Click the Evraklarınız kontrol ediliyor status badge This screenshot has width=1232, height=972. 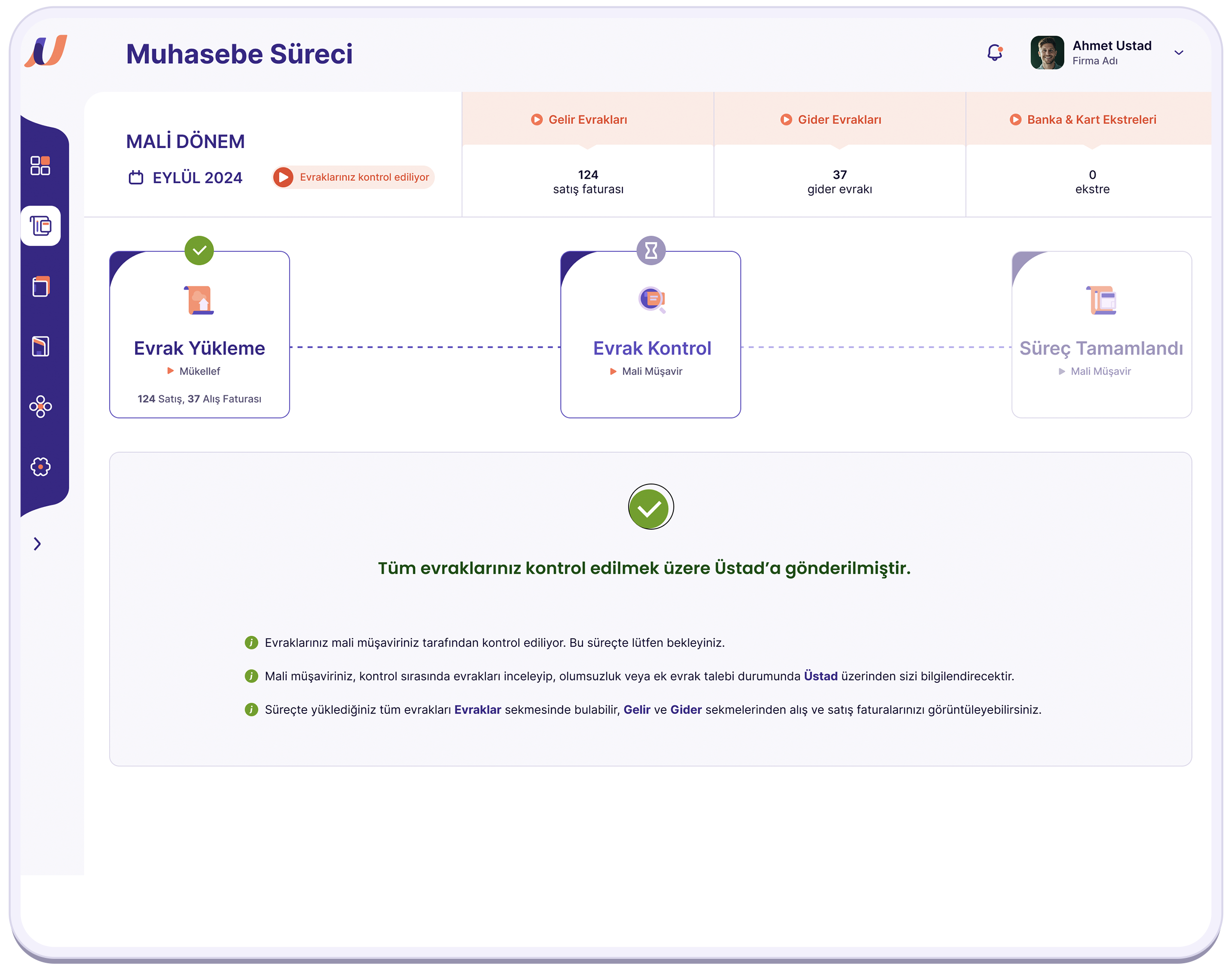coord(354,177)
